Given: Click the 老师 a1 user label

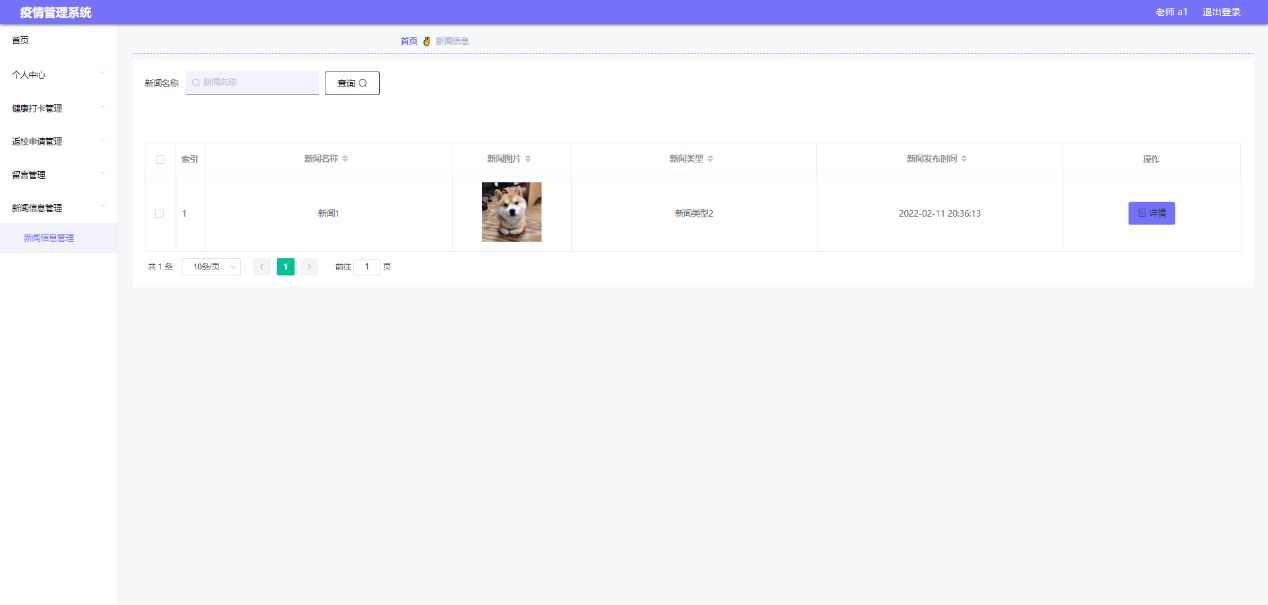Looking at the screenshot, I should click(1171, 12).
